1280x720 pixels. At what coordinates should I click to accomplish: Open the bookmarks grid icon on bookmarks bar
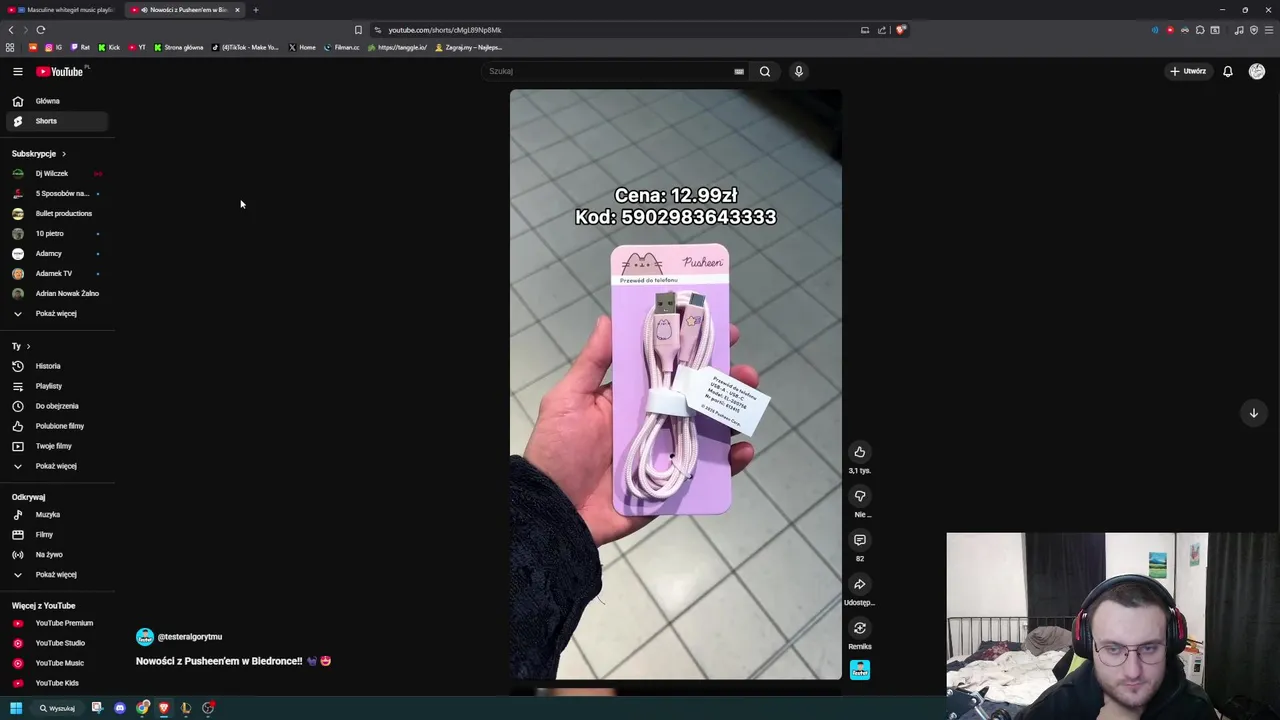[x=10, y=47]
